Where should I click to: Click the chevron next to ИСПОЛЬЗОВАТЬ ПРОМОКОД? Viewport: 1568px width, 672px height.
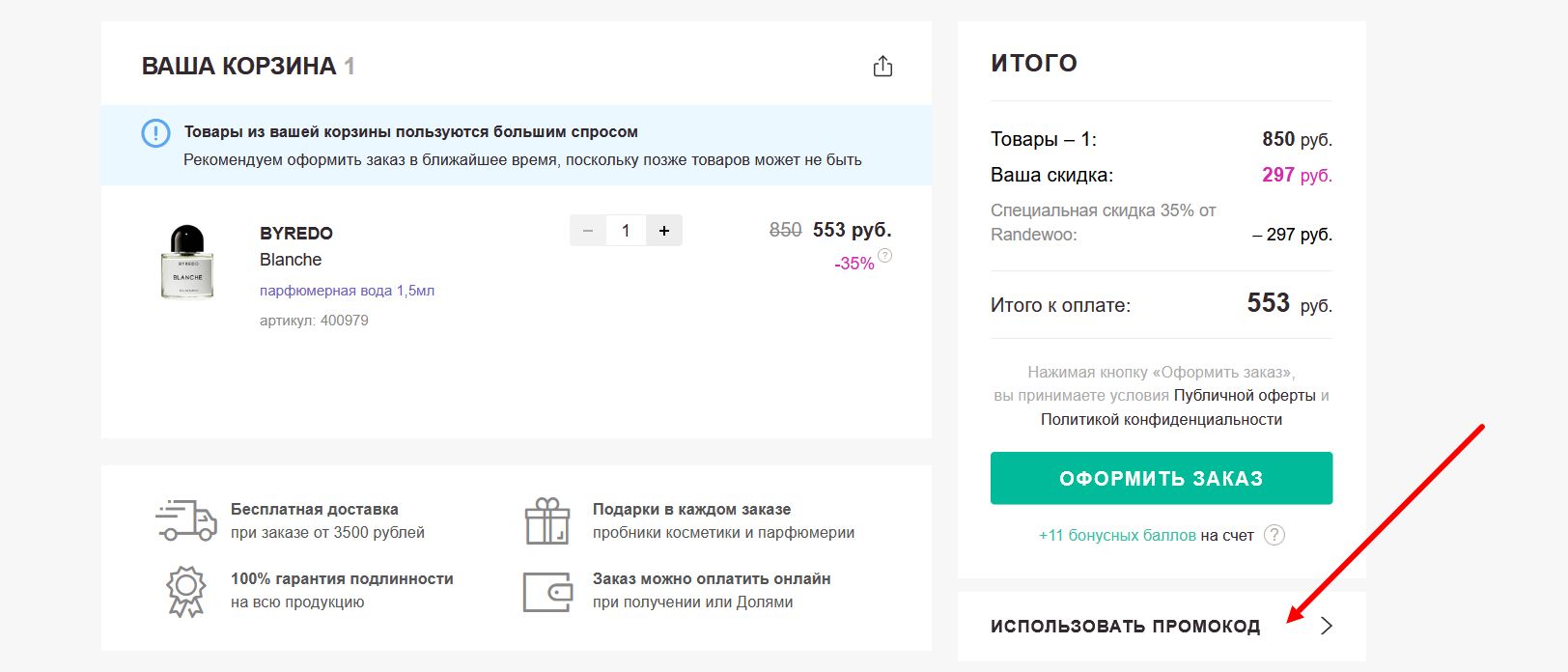click(1327, 626)
